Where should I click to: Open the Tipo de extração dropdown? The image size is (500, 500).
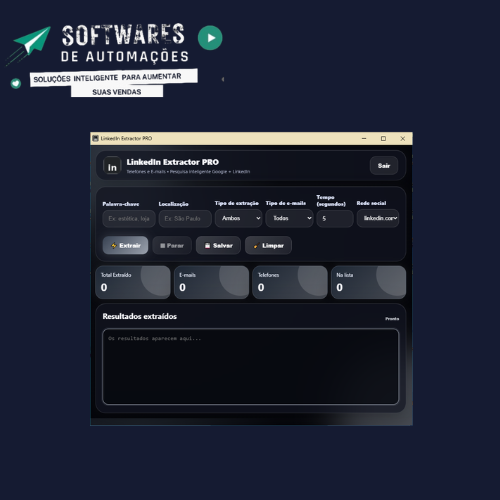pyautogui.click(x=238, y=218)
